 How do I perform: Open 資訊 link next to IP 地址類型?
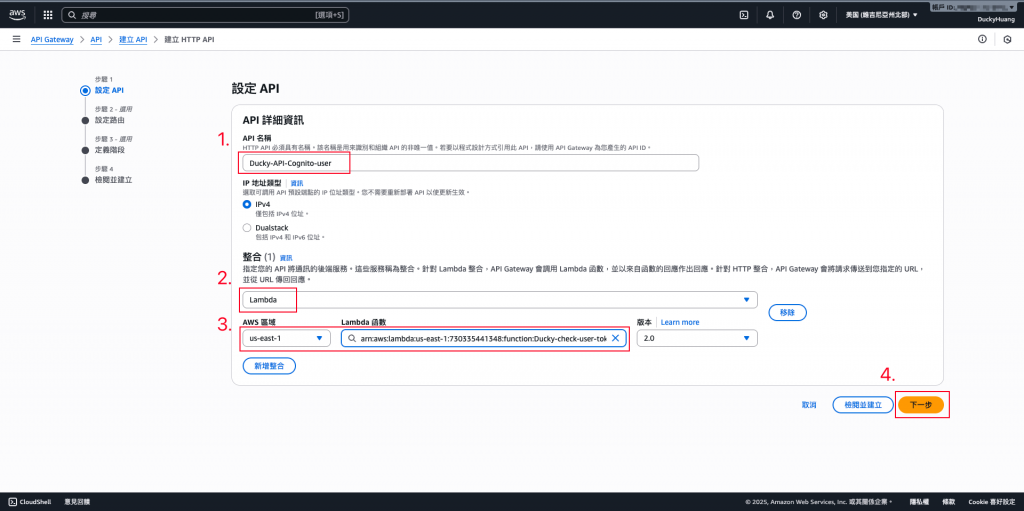tap(296, 184)
